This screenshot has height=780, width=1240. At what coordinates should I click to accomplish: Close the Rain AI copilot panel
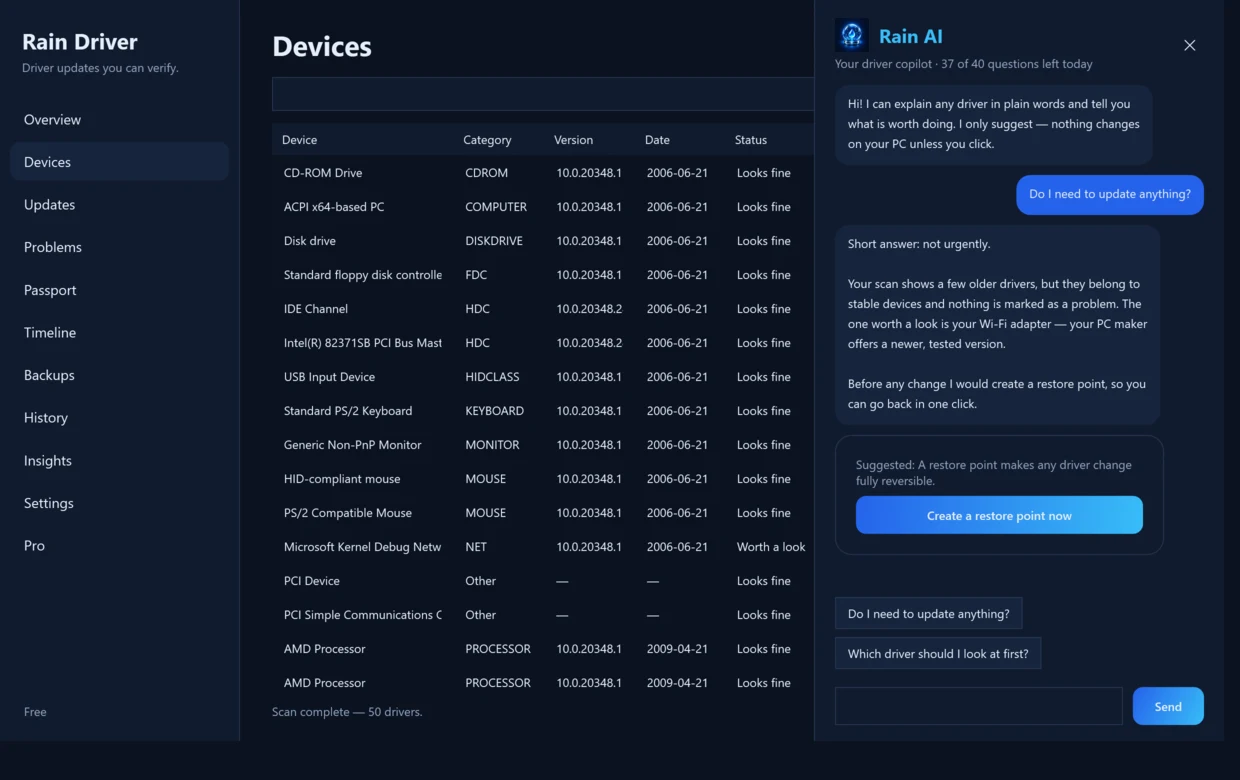point(1189,45)
